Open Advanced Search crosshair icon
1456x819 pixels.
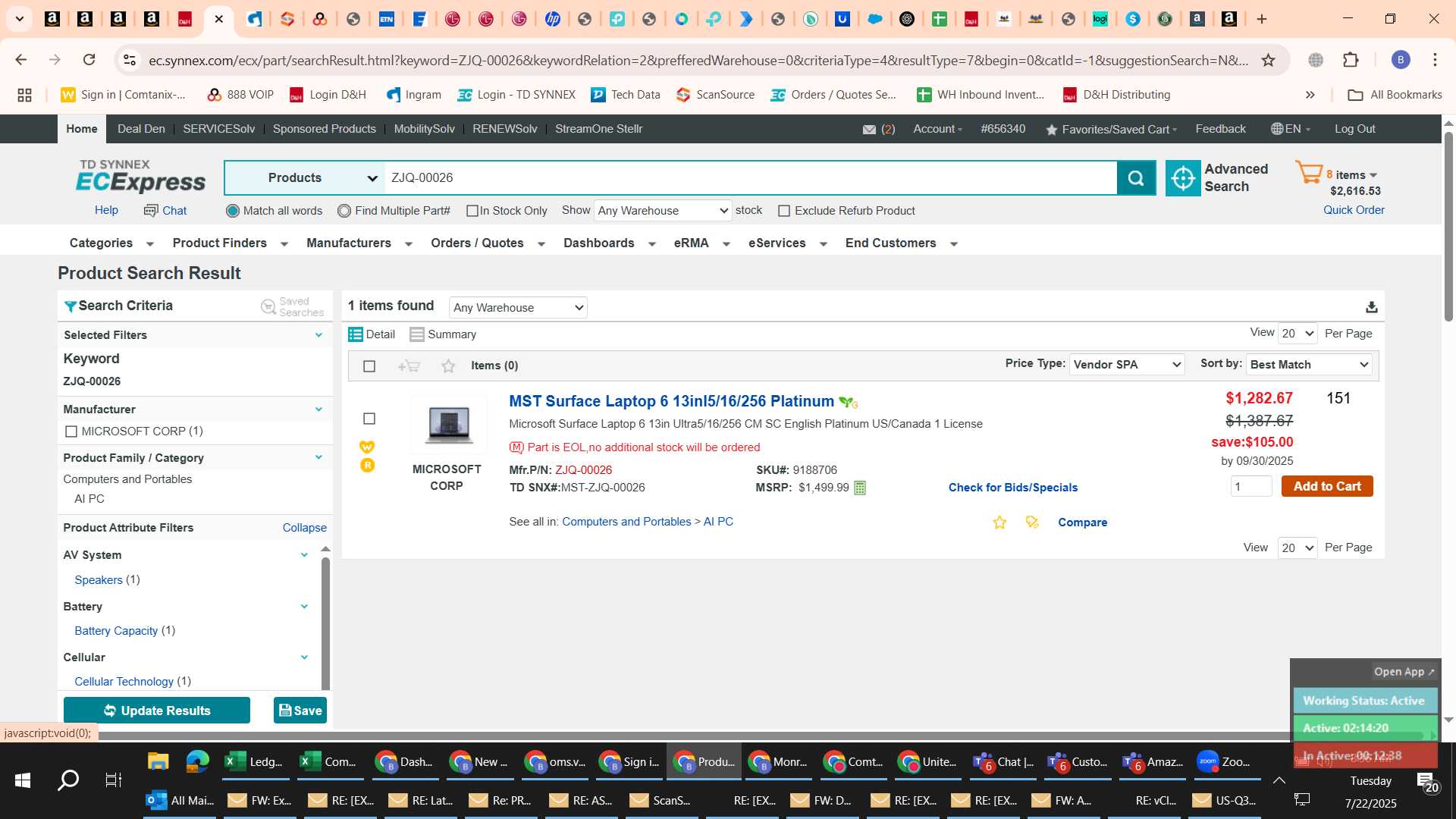tap(1183, 178)
